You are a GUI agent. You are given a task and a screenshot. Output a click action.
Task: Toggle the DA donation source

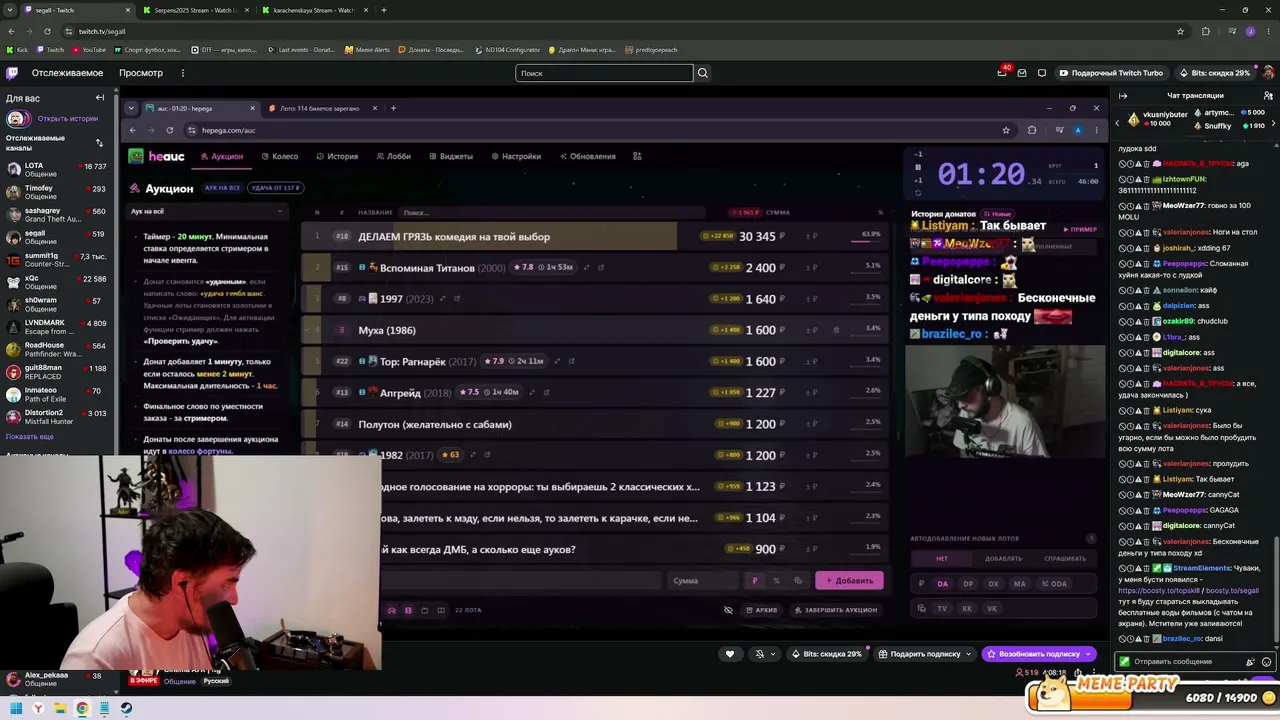click(942, 584)
